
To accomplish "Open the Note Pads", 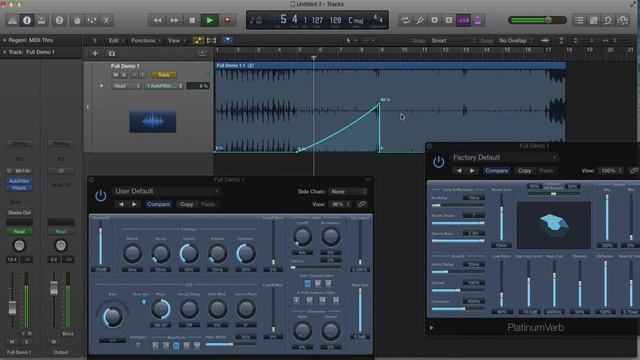I will pos(594,20).
